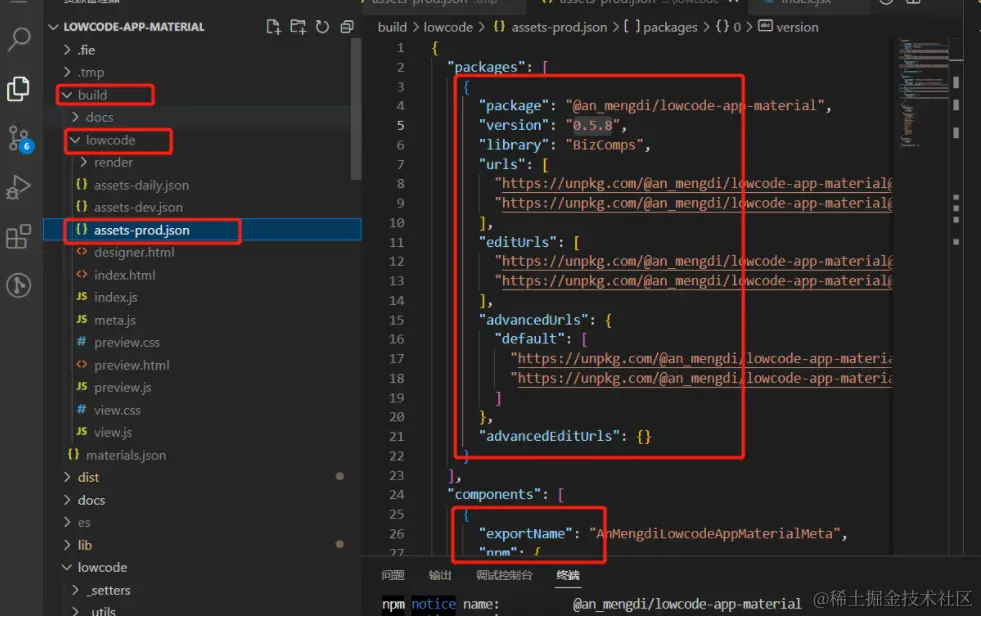Click the "exportName" key on line 26
Image resolution: width=981 pixels, height=617 pixels.
coord(526,534)
